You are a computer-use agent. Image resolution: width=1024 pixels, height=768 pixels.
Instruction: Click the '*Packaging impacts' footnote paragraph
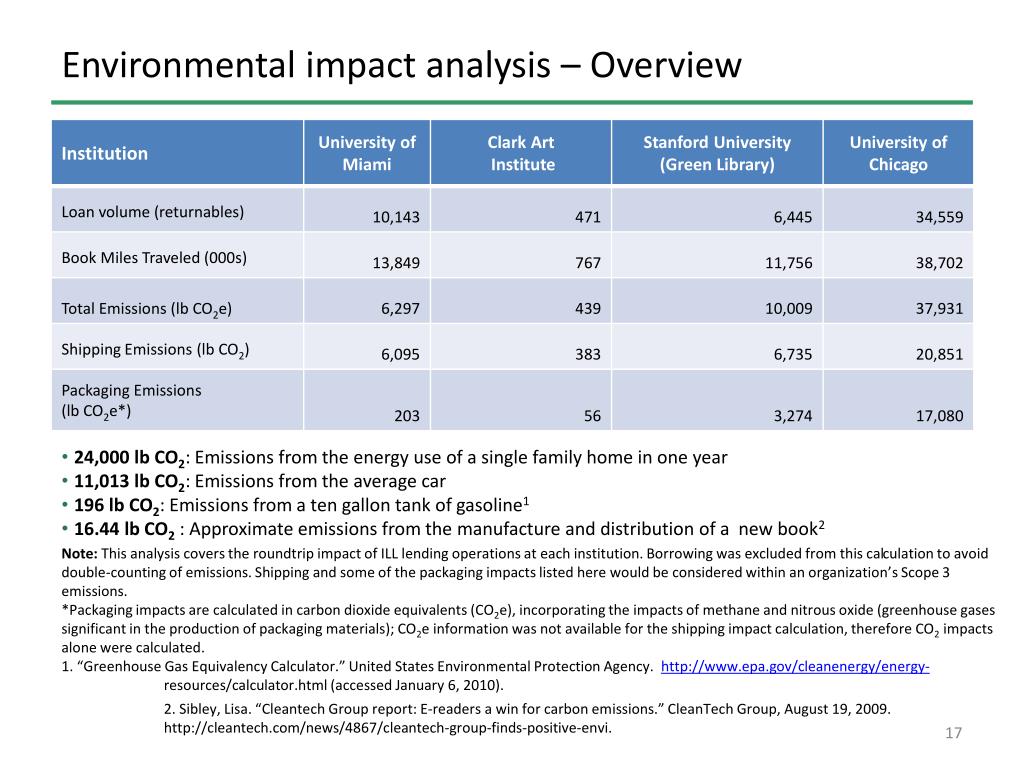point(528,629)
